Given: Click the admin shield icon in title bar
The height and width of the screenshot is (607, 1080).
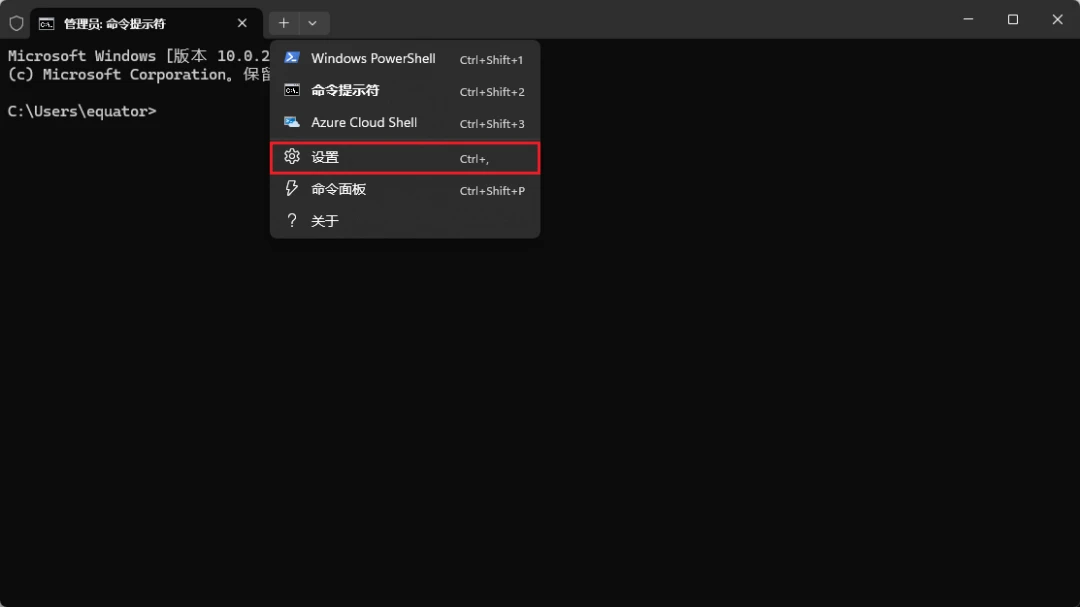Looking at the screenshot, I should pyautogui.click(x=17, y=23).
